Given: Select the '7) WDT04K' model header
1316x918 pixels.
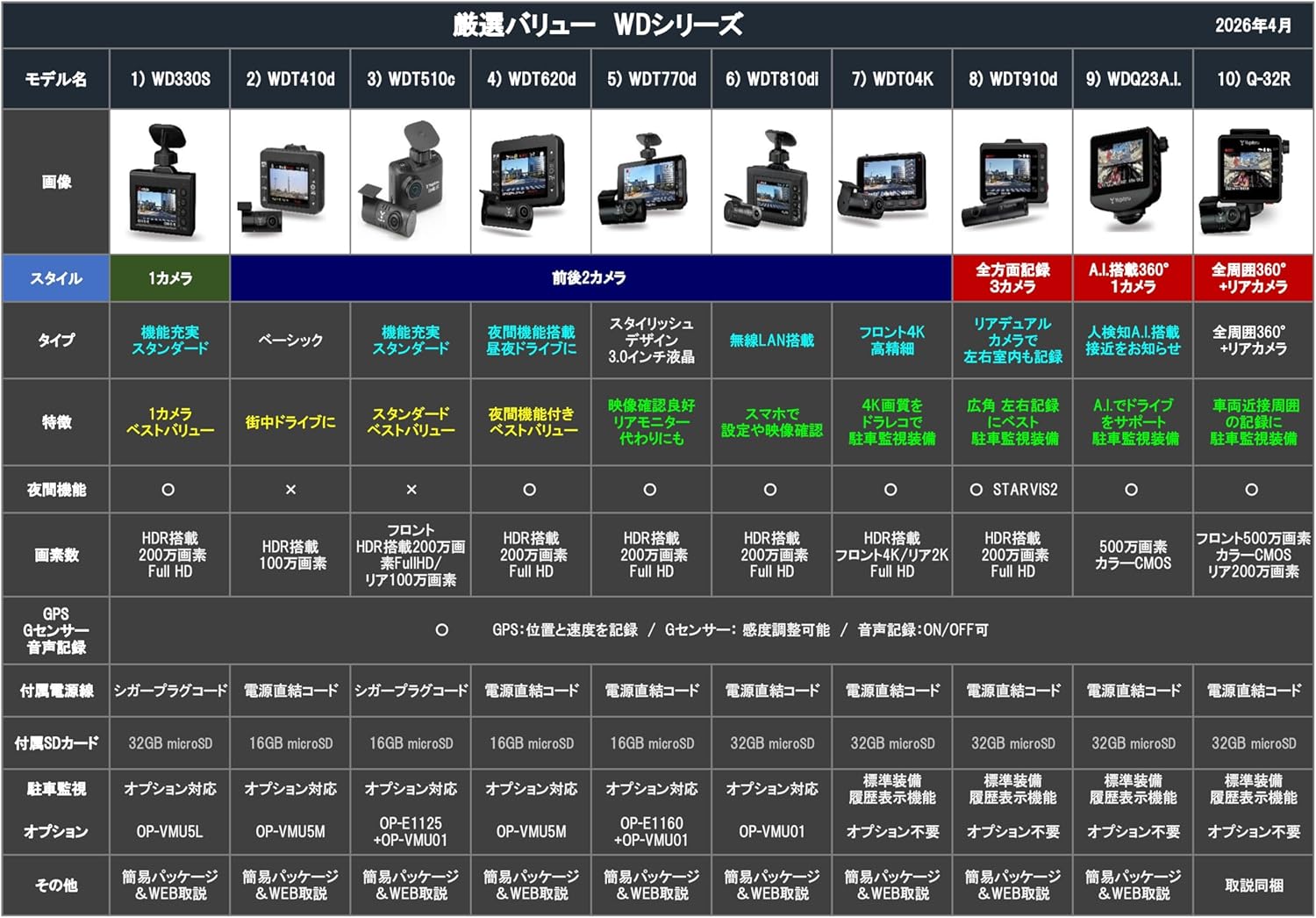Looking at the screenshot, I should [892, 79].
